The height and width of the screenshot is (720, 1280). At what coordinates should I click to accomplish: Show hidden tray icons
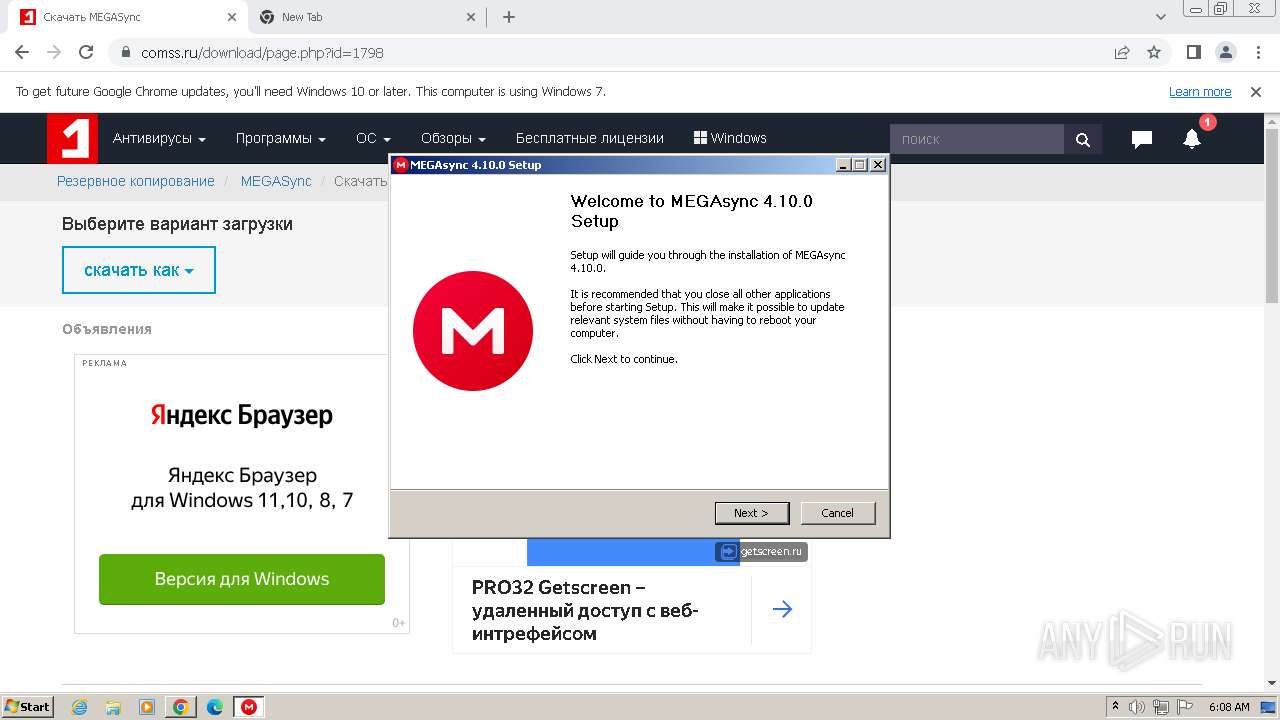(x=1116, y=707)
